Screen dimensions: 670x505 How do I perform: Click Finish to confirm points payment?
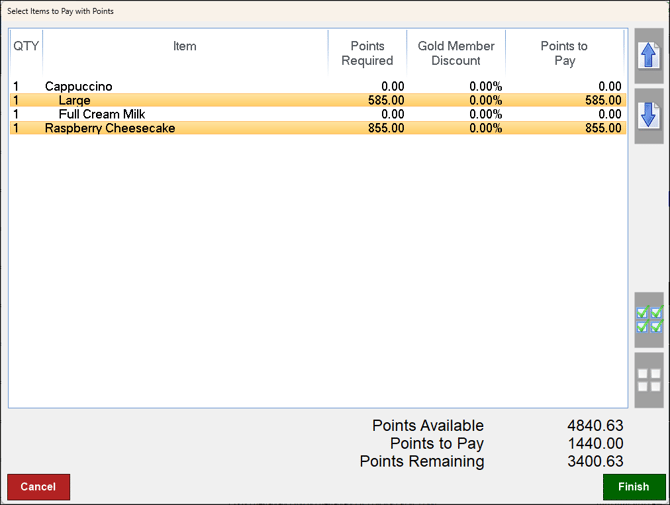click(x=634, y=487)
